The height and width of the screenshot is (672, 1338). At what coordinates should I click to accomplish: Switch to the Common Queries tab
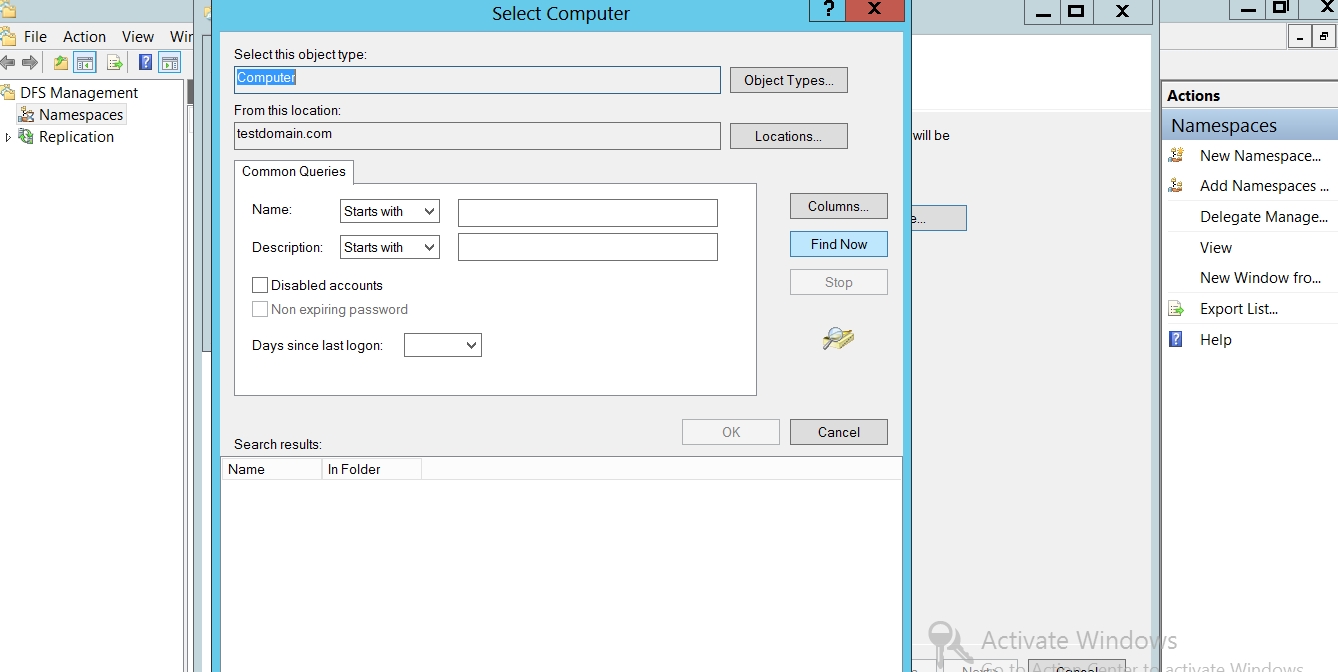click(293, 171)
